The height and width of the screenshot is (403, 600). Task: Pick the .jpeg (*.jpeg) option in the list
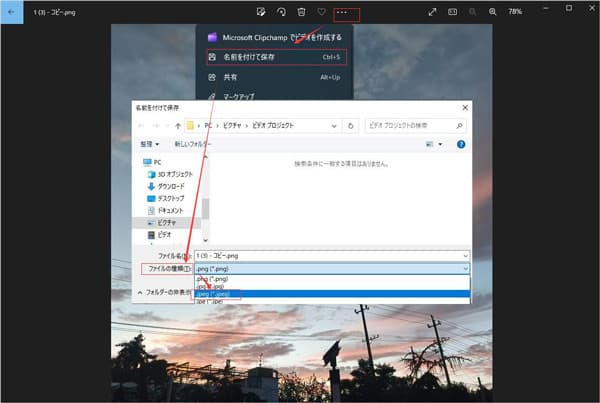coord(217,294)
